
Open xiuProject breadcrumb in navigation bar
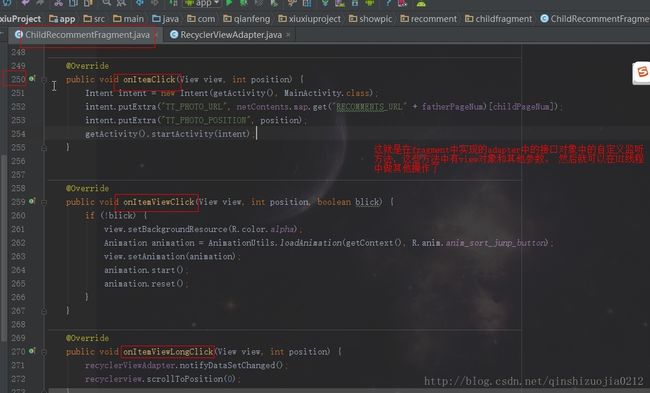[20, 19]
